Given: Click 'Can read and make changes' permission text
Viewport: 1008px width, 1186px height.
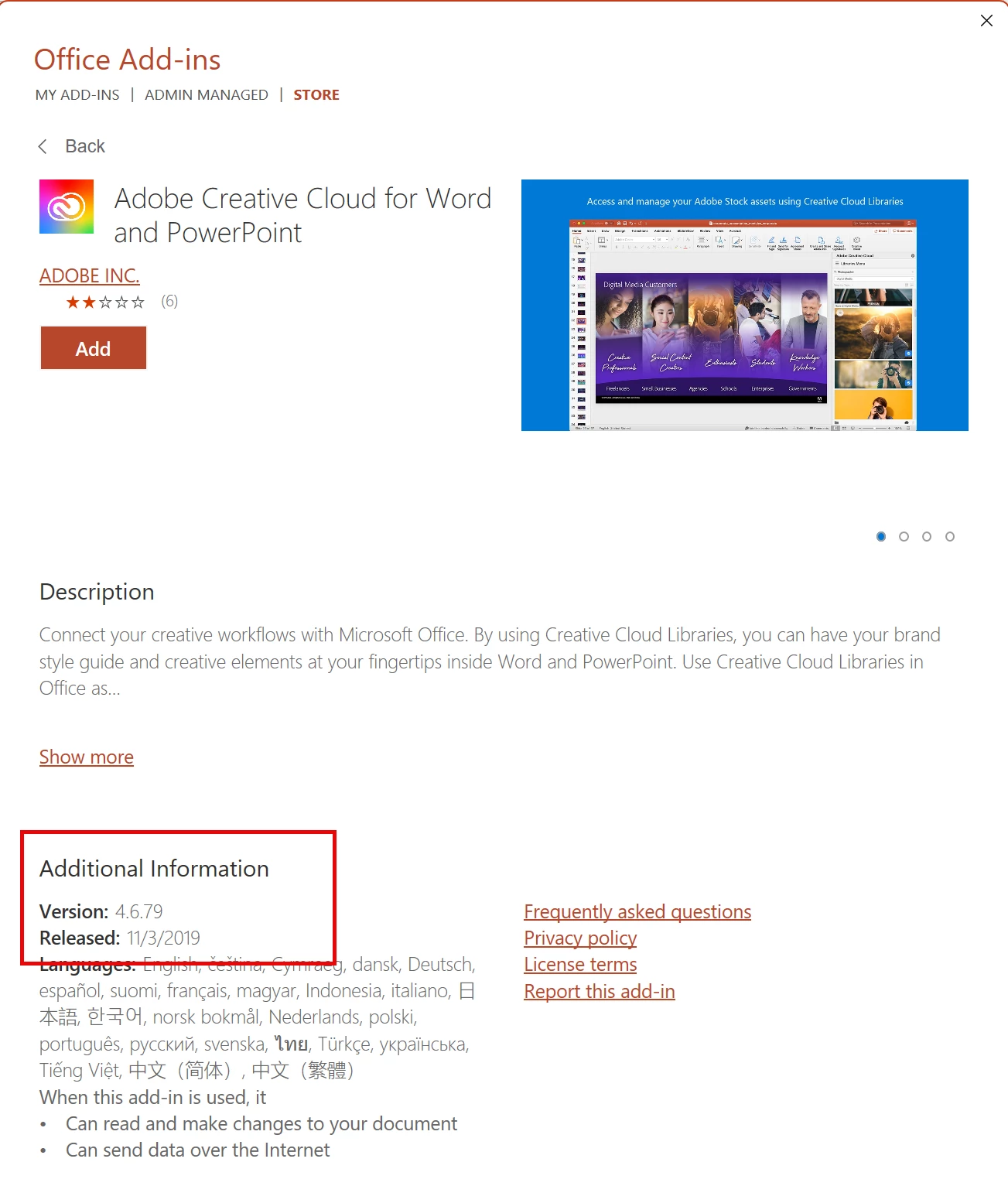Looking at the screenshot, I should click(x=261, y=1123).
